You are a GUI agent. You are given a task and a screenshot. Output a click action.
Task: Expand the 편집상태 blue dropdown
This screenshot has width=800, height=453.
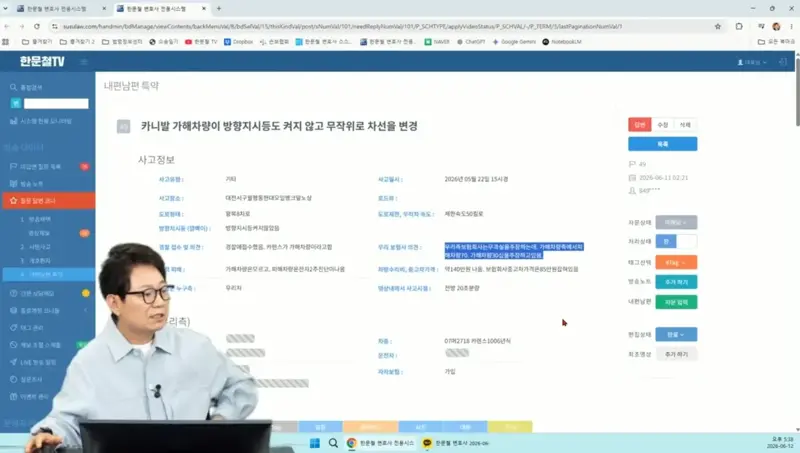(x=676, y=335)
